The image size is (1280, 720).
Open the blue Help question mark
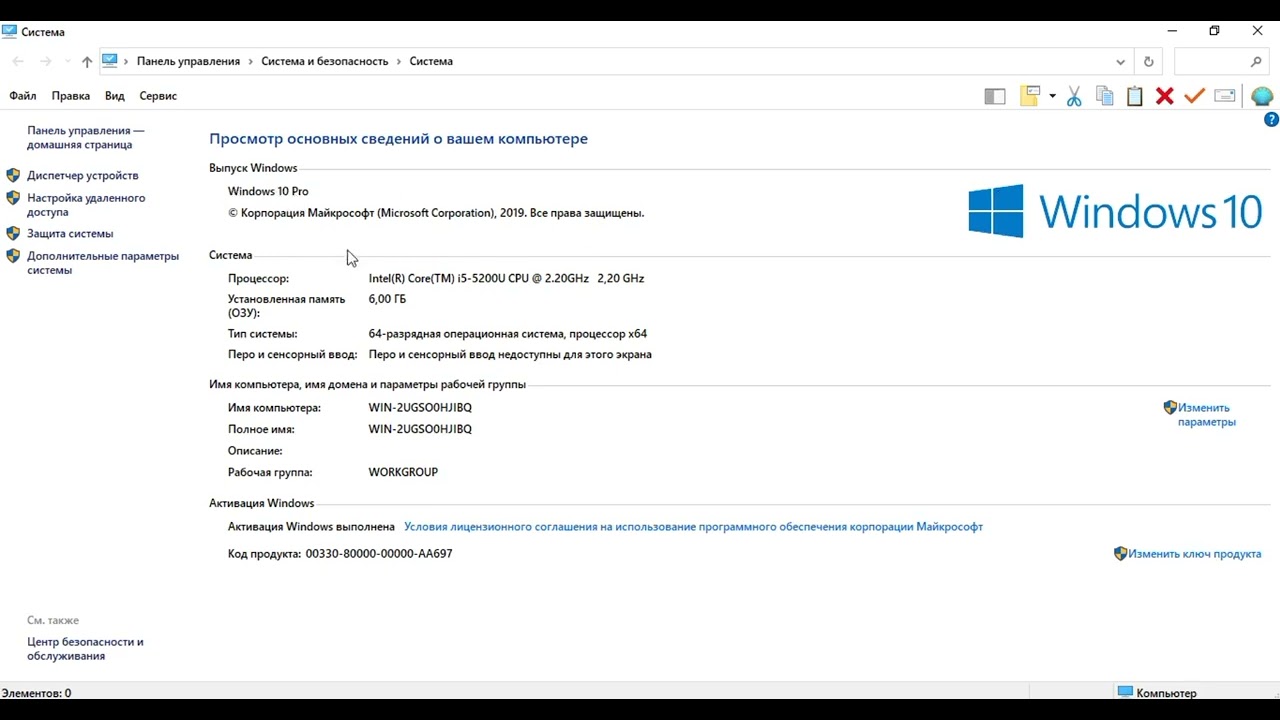1272,120
